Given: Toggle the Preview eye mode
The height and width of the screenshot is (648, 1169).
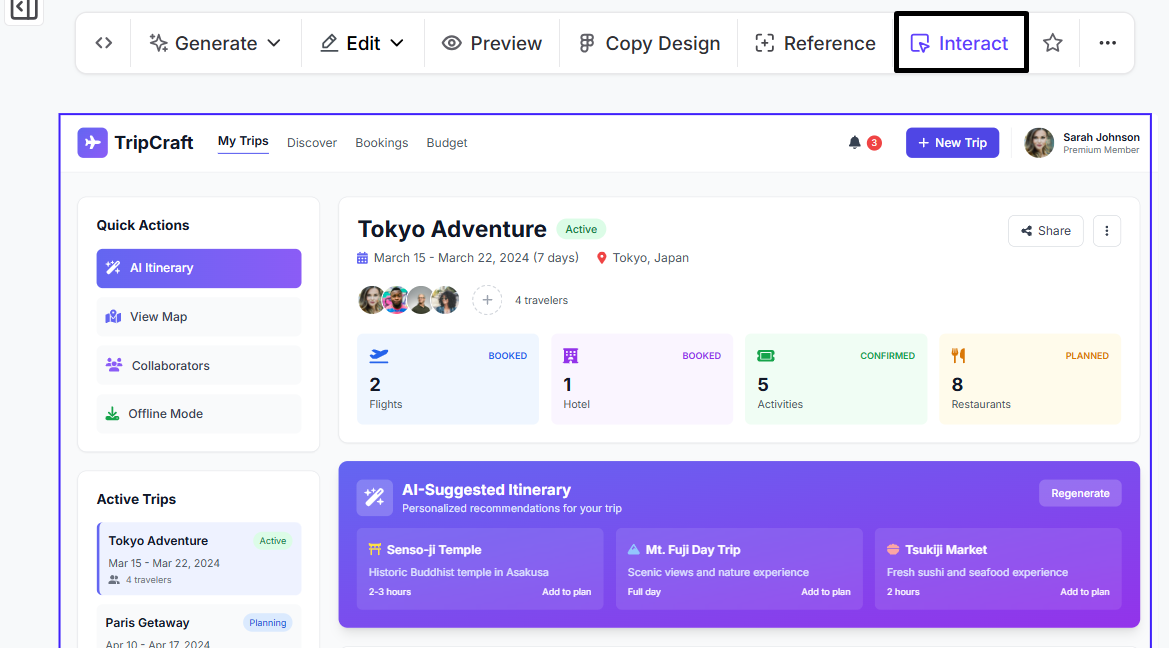Looking at the screenshot, I should (x=492, y=43).
